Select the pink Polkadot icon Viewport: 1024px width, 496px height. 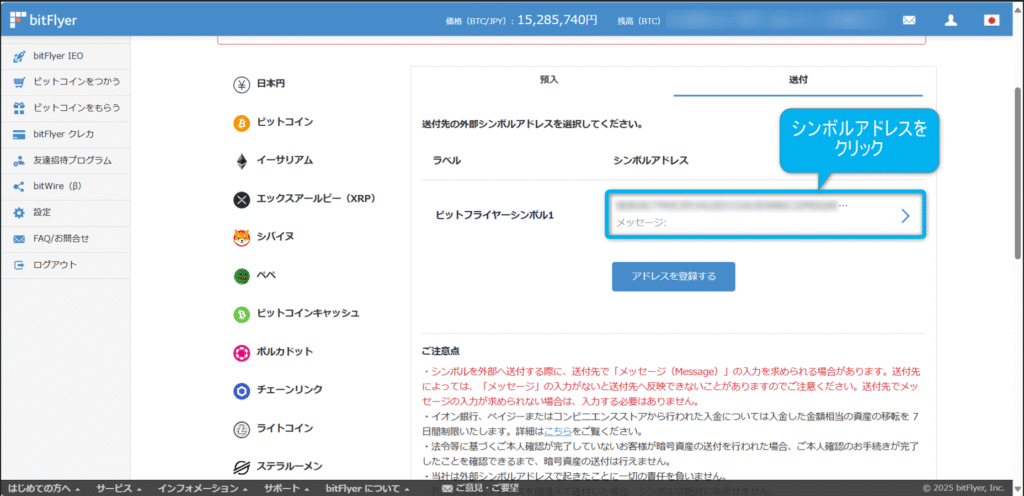(x=242, y=352)
